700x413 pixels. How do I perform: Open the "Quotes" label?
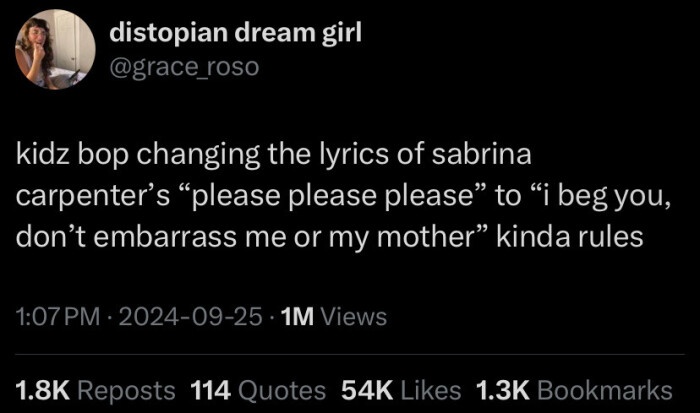[282, 389]
